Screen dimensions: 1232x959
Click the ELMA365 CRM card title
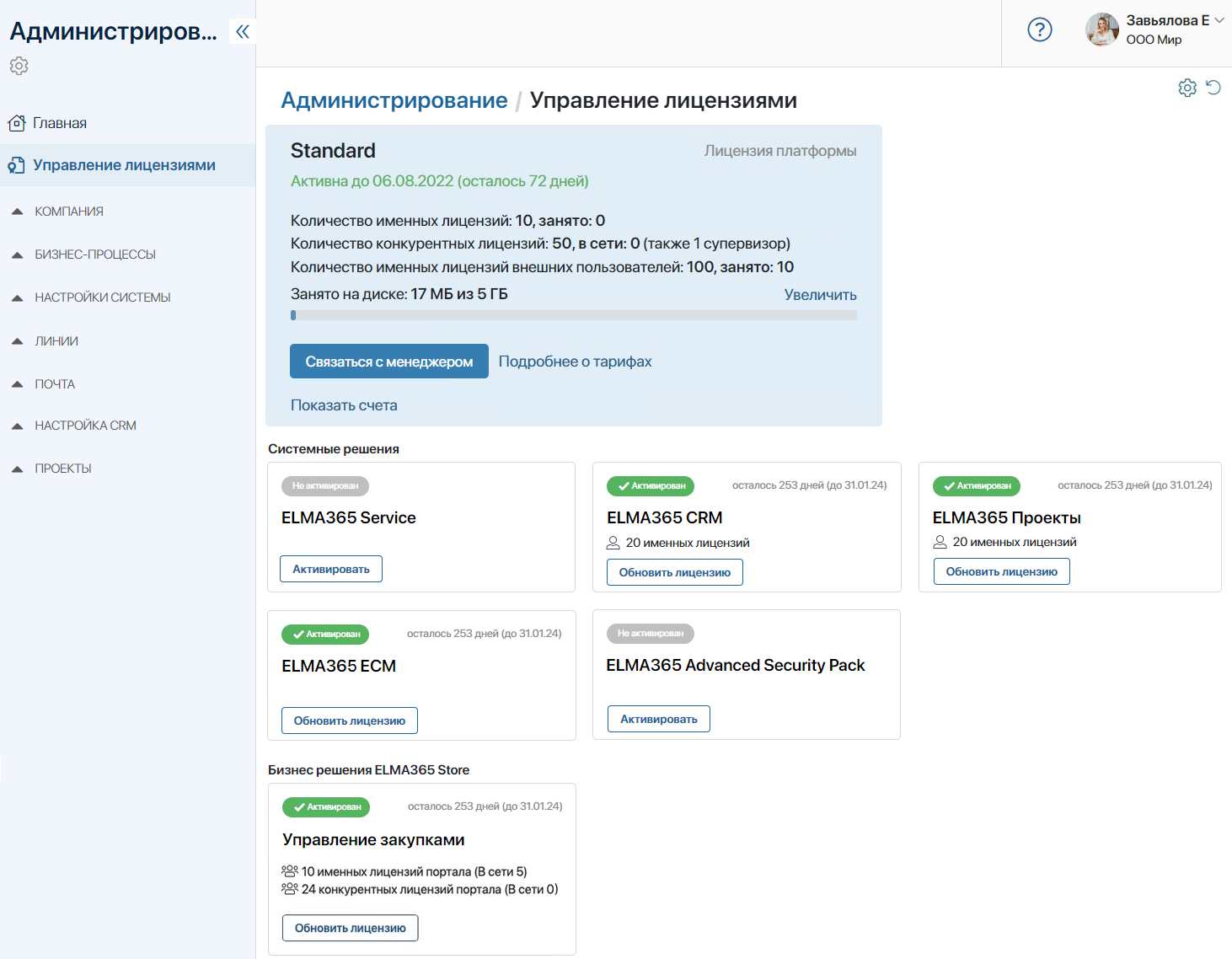[665, 517]
